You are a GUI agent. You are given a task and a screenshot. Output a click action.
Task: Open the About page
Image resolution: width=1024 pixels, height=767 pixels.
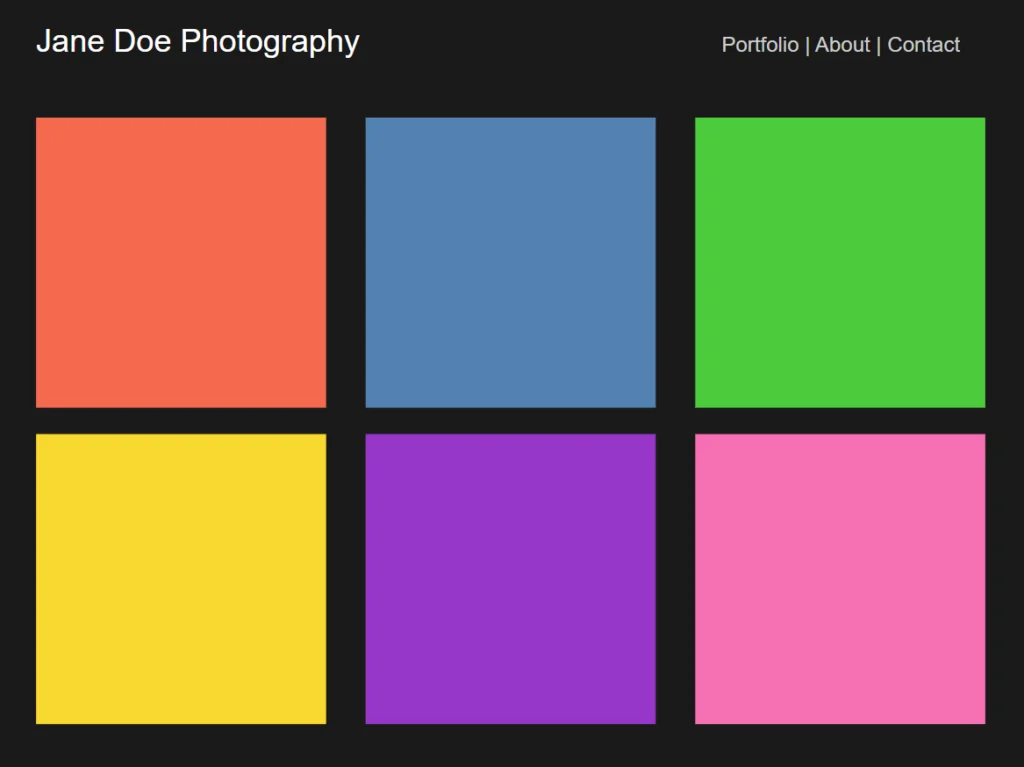(842, 45)
